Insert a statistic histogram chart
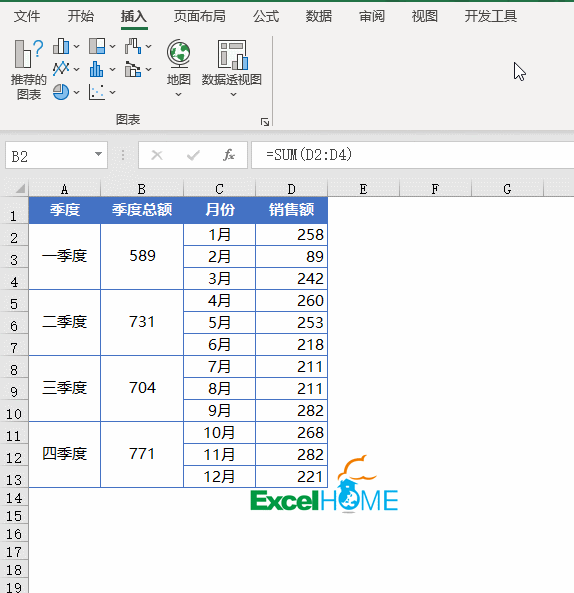Image resolution: width=574 pixels, height=593 pixels. 102,69
